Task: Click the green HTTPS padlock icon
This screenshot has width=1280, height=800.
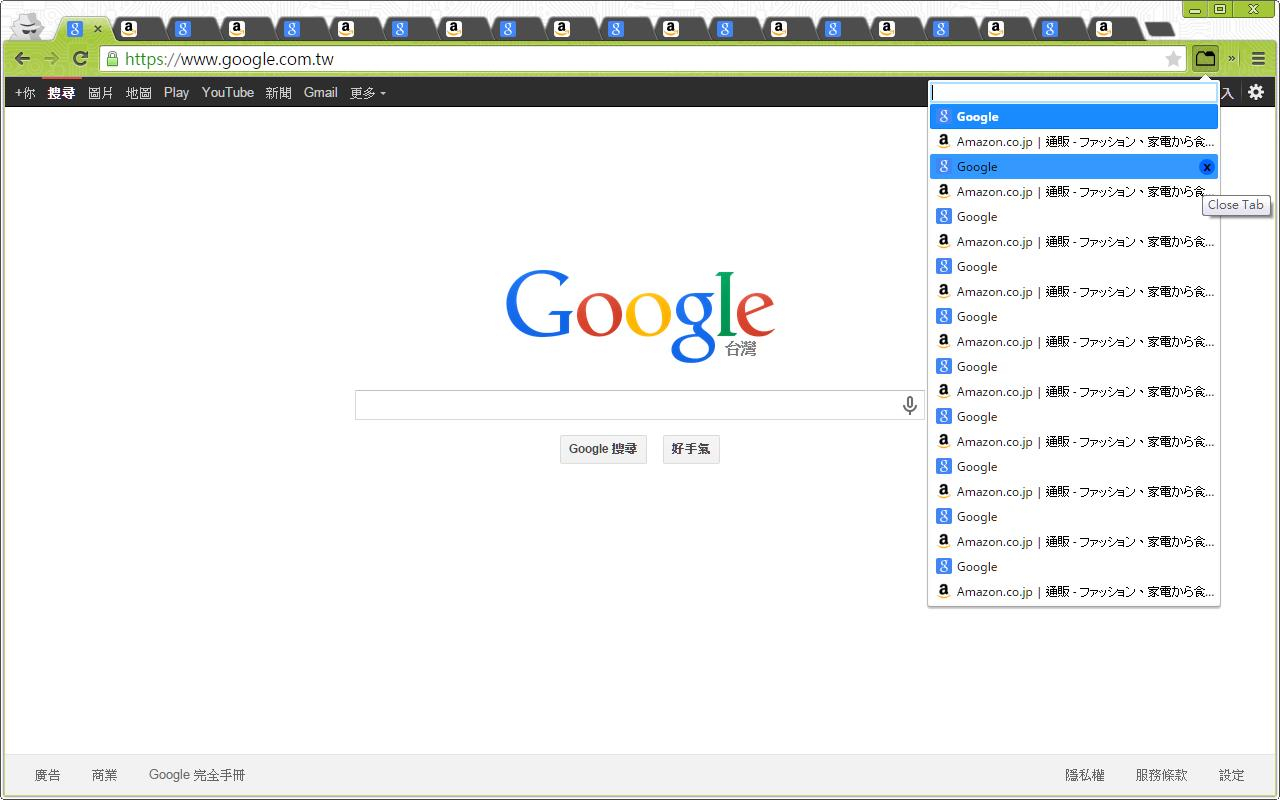Action: click(112, 59)
